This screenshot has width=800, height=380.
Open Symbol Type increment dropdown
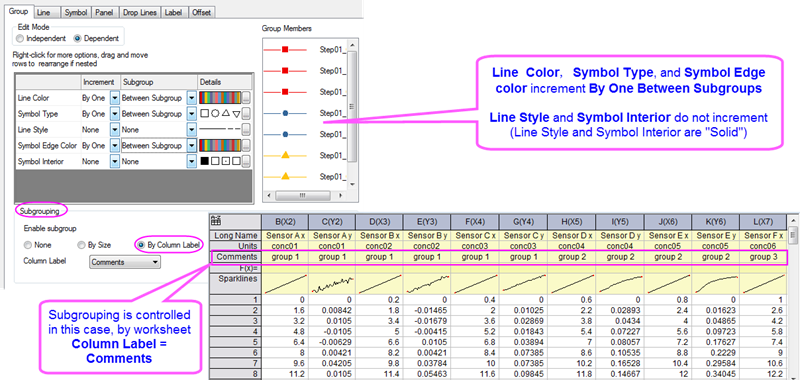[x=115, y=114]
